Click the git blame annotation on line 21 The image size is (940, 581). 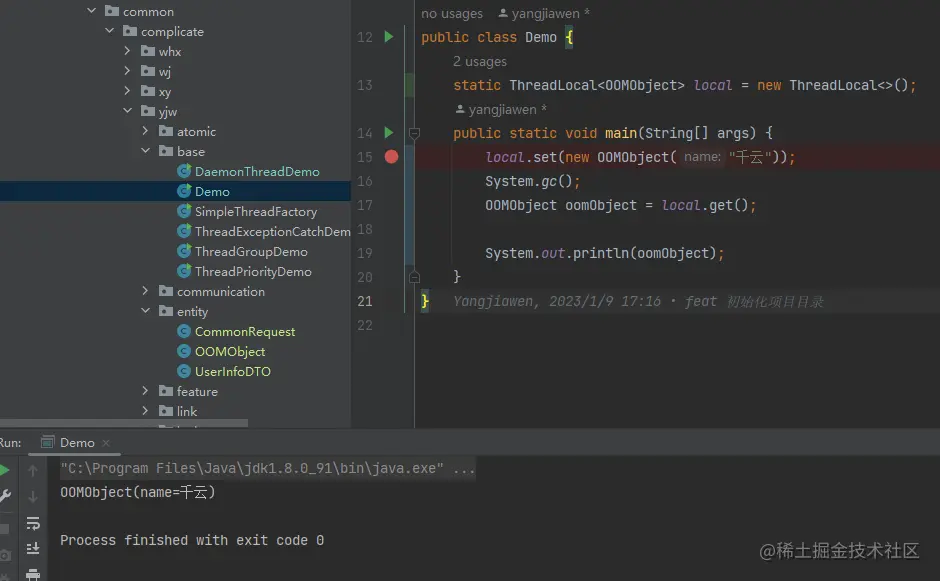[x=638, y=301]
